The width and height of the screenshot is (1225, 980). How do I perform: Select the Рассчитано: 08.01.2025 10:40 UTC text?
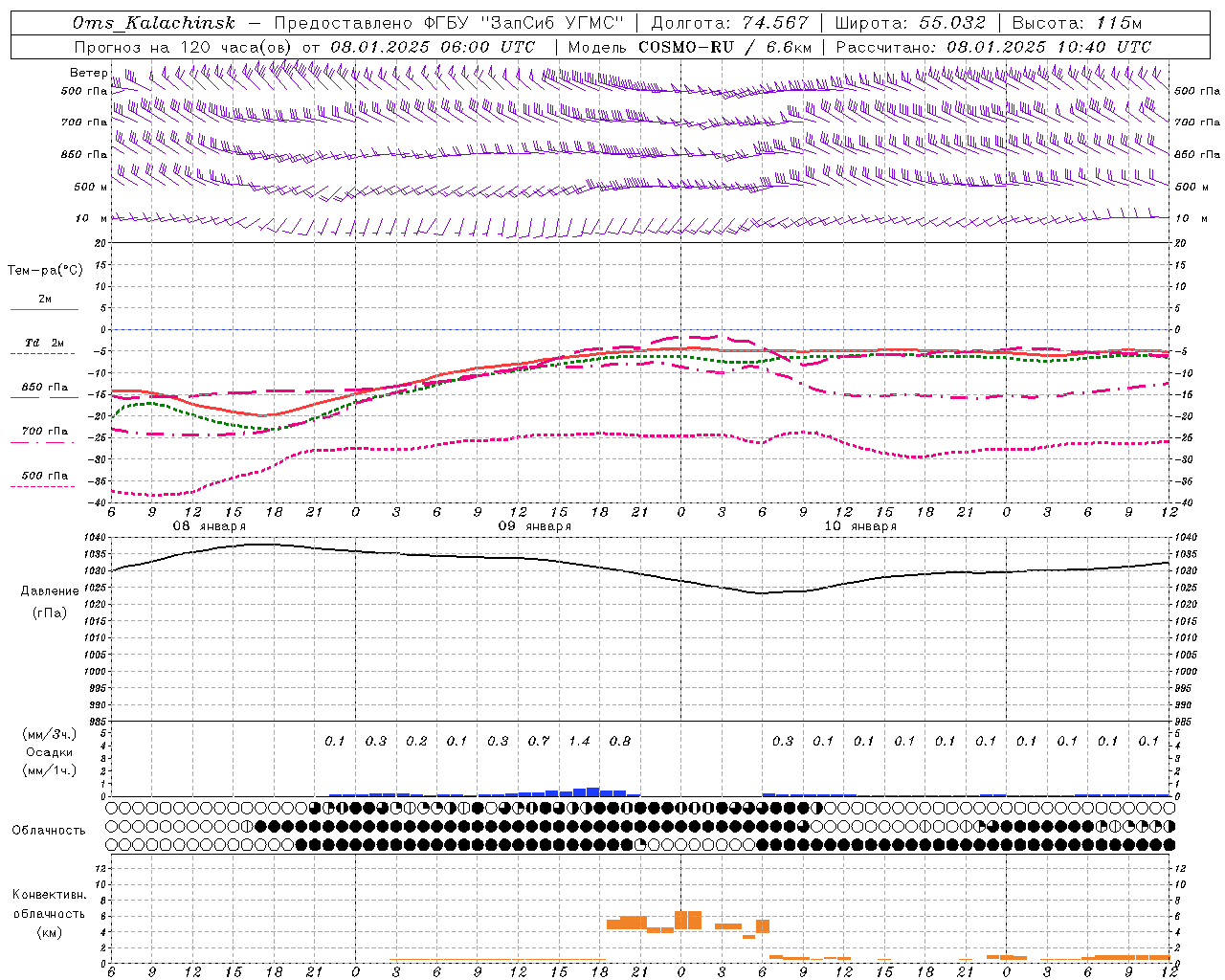[x=993, y=47]
